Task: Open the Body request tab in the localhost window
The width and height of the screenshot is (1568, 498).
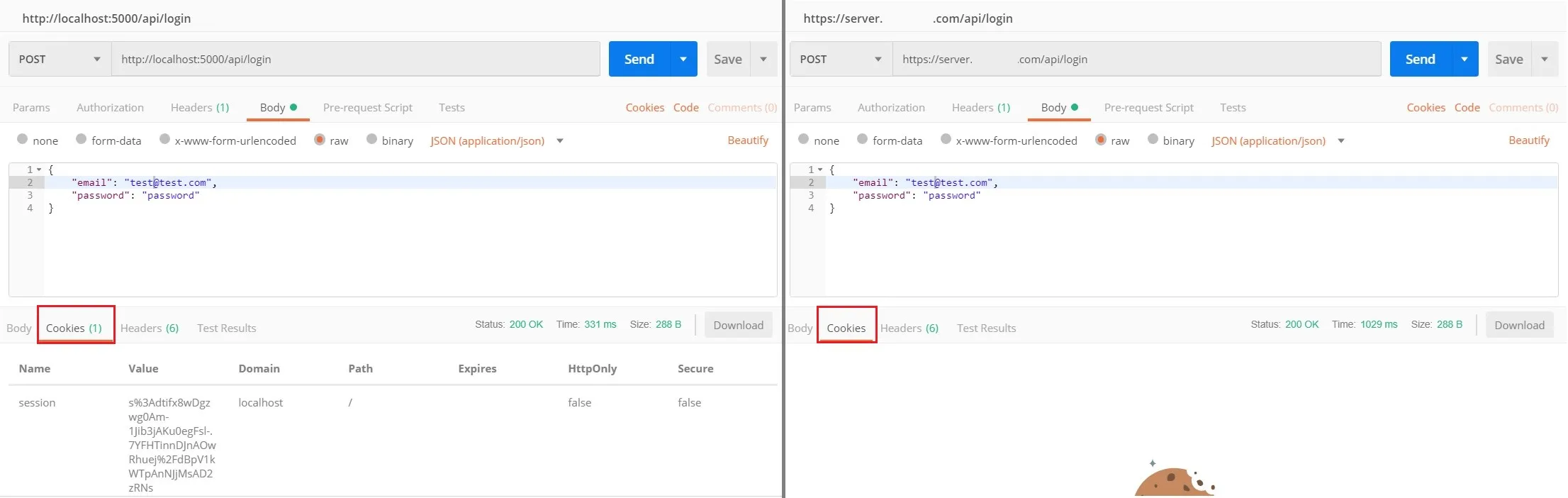Action: (278, 107)
